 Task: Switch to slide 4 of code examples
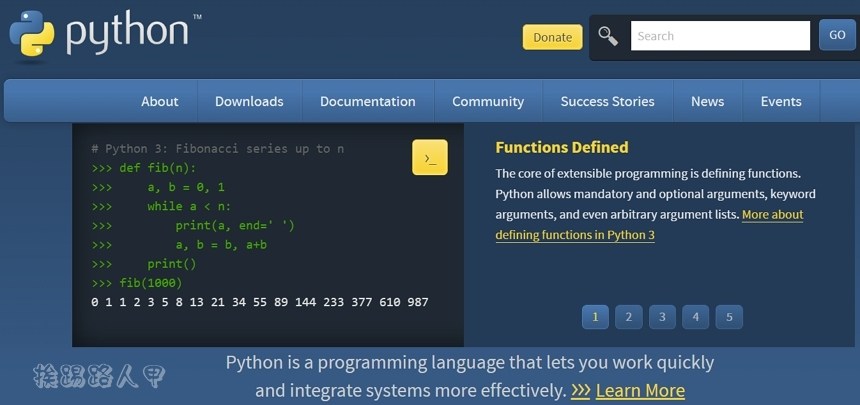[x=695, y=317]
